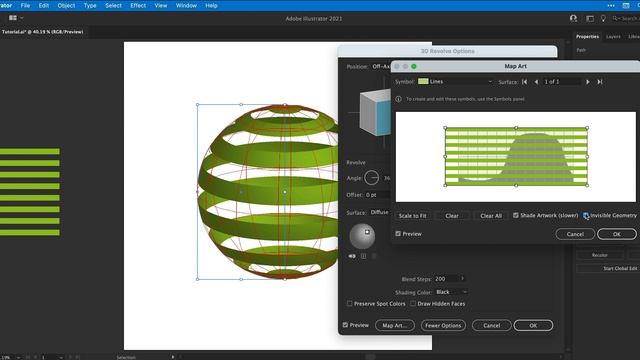Open the zoom level dropdown in status bar
Image resolution: width=640 pixels, height=360 pixels.
pos(18,357)
